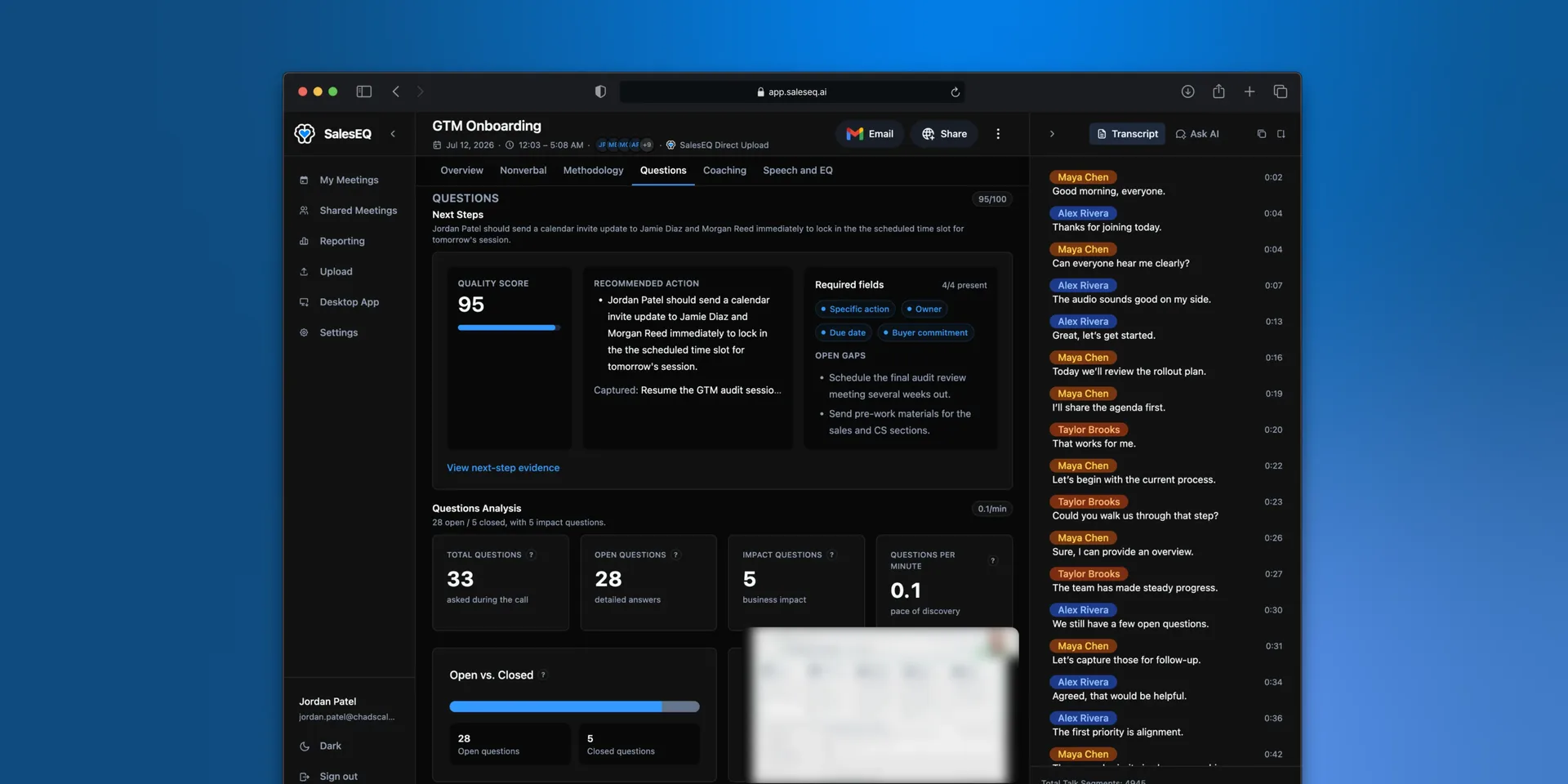Click the Owner field chip
The image size is (1568, 784).
924,310
